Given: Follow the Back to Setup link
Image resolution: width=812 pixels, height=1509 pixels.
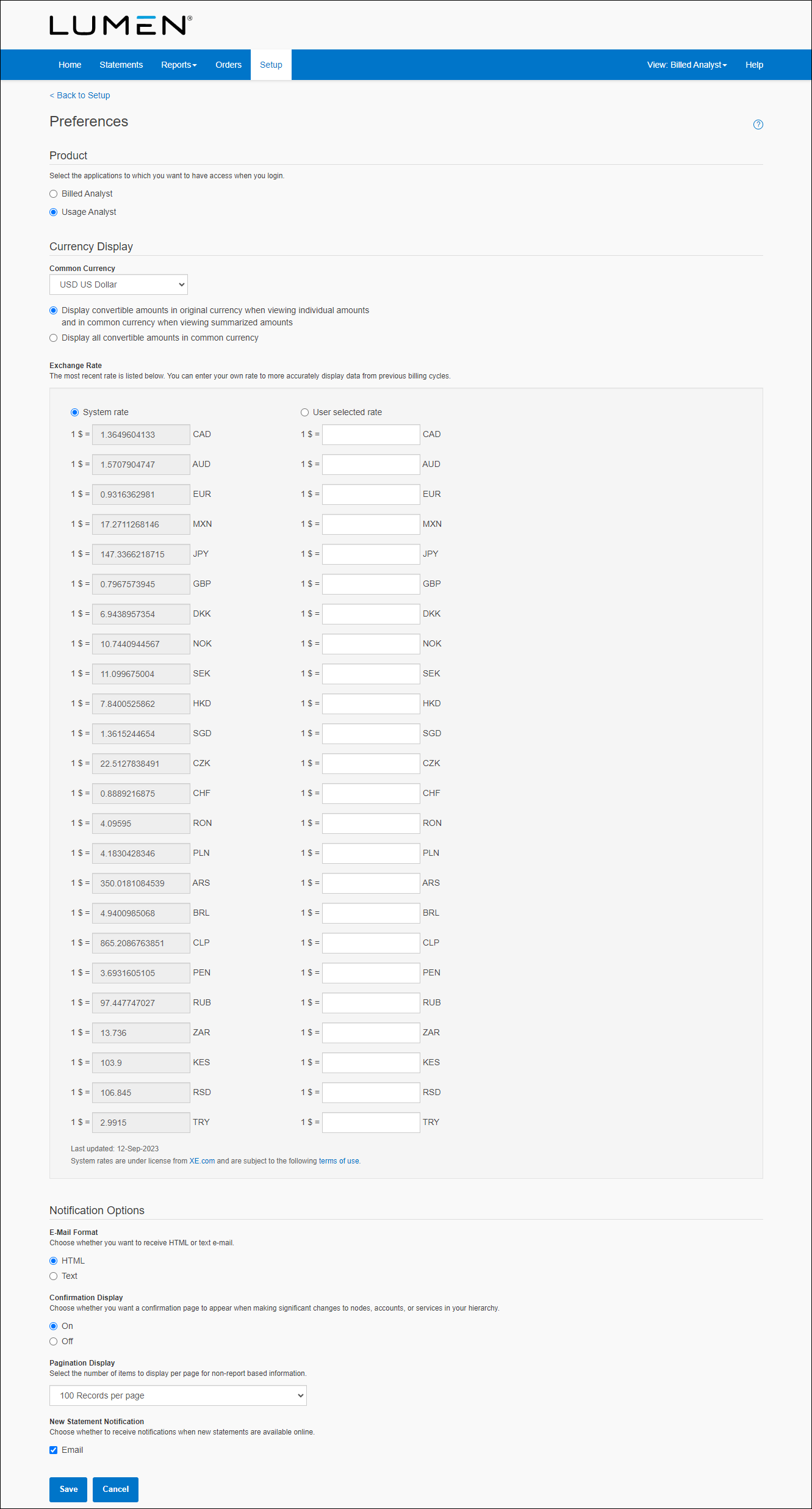Looking at the screenshot, I should tap(80, 96).
